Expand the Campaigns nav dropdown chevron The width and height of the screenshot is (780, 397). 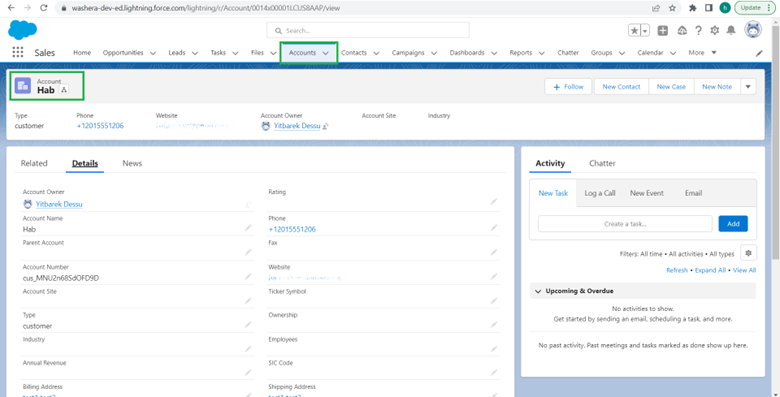[x=434, y=53]
